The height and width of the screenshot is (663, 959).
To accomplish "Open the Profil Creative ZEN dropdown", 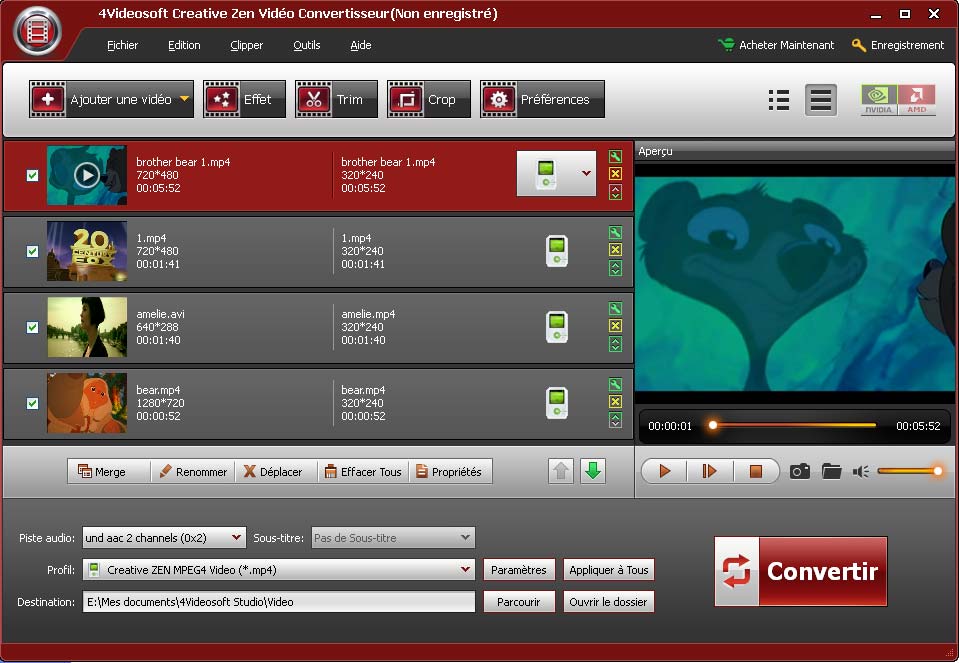I will click(465, 570).
